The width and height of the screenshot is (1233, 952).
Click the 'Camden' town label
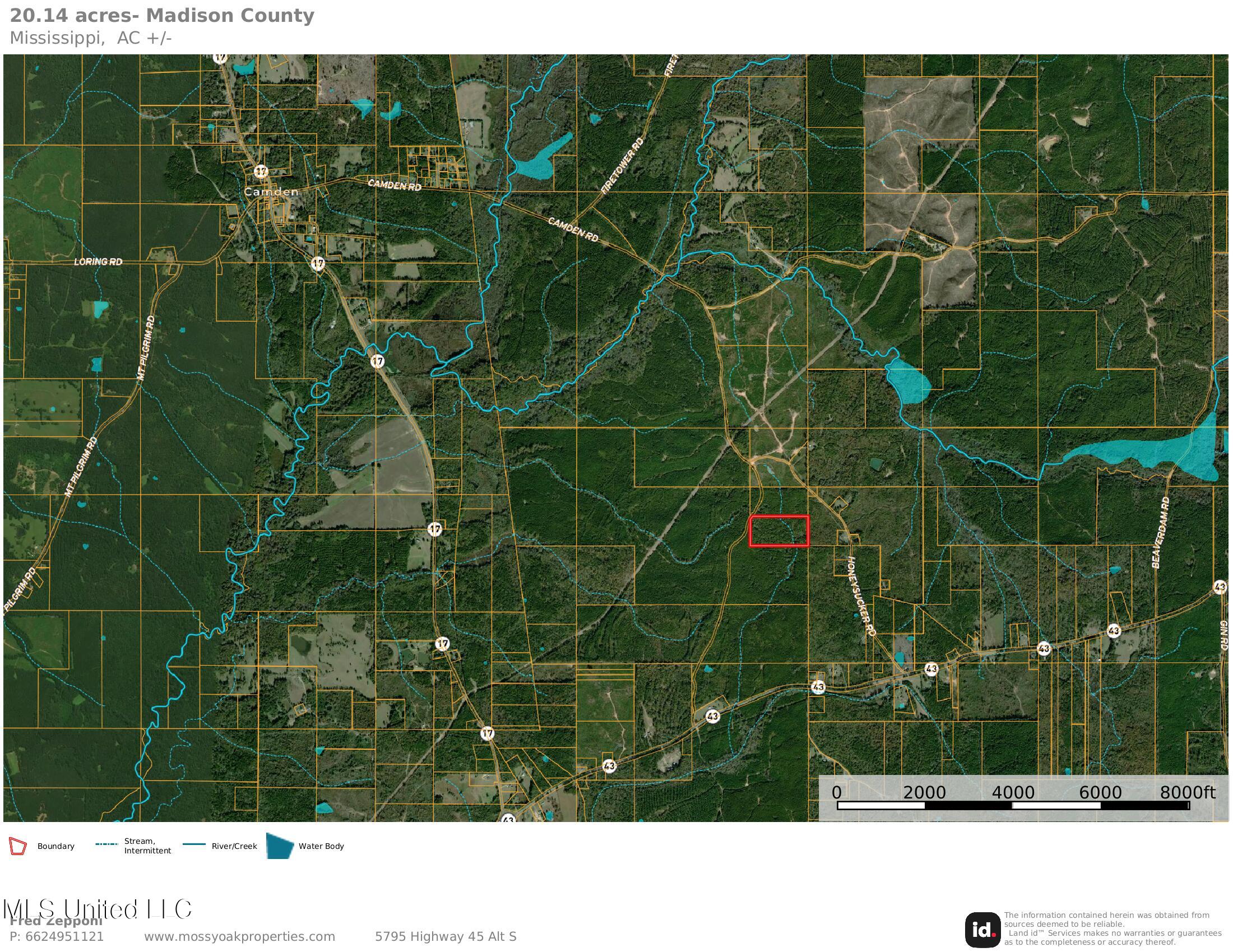pyautogui.click(x=271, y=192)
